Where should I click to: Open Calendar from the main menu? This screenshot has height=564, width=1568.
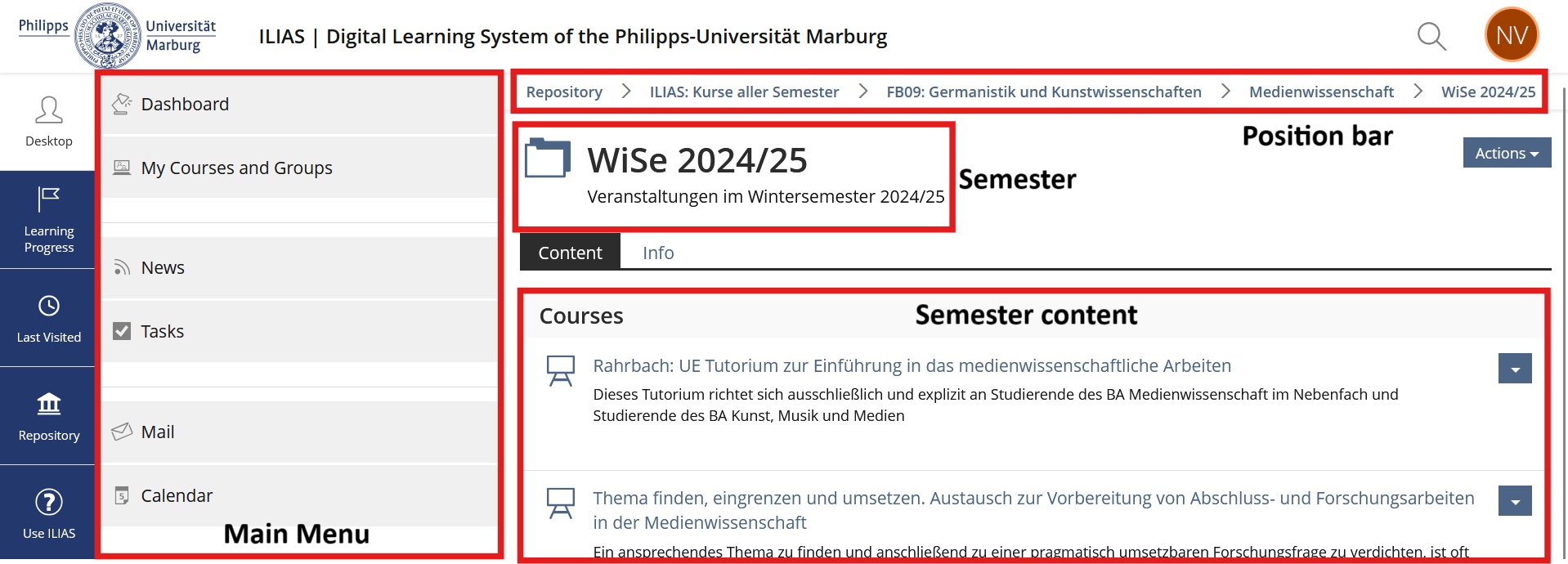tap(177, 495)
